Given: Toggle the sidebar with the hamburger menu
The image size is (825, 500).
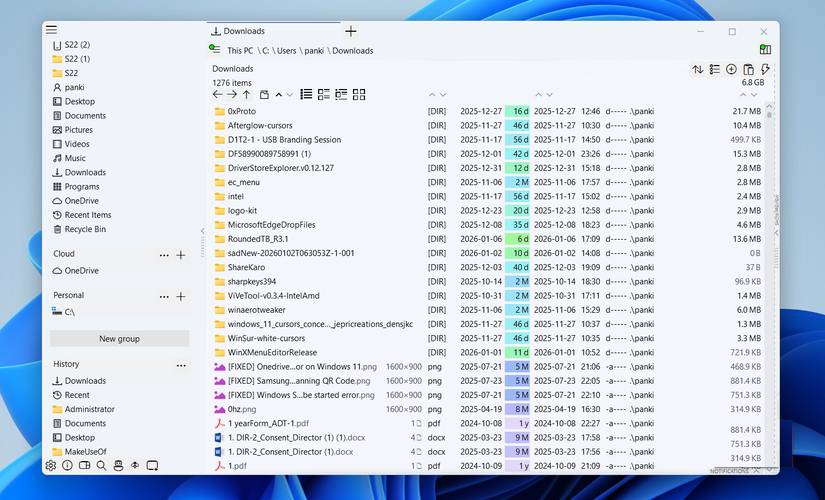Looking at the screenshot, I should (51, 30).
